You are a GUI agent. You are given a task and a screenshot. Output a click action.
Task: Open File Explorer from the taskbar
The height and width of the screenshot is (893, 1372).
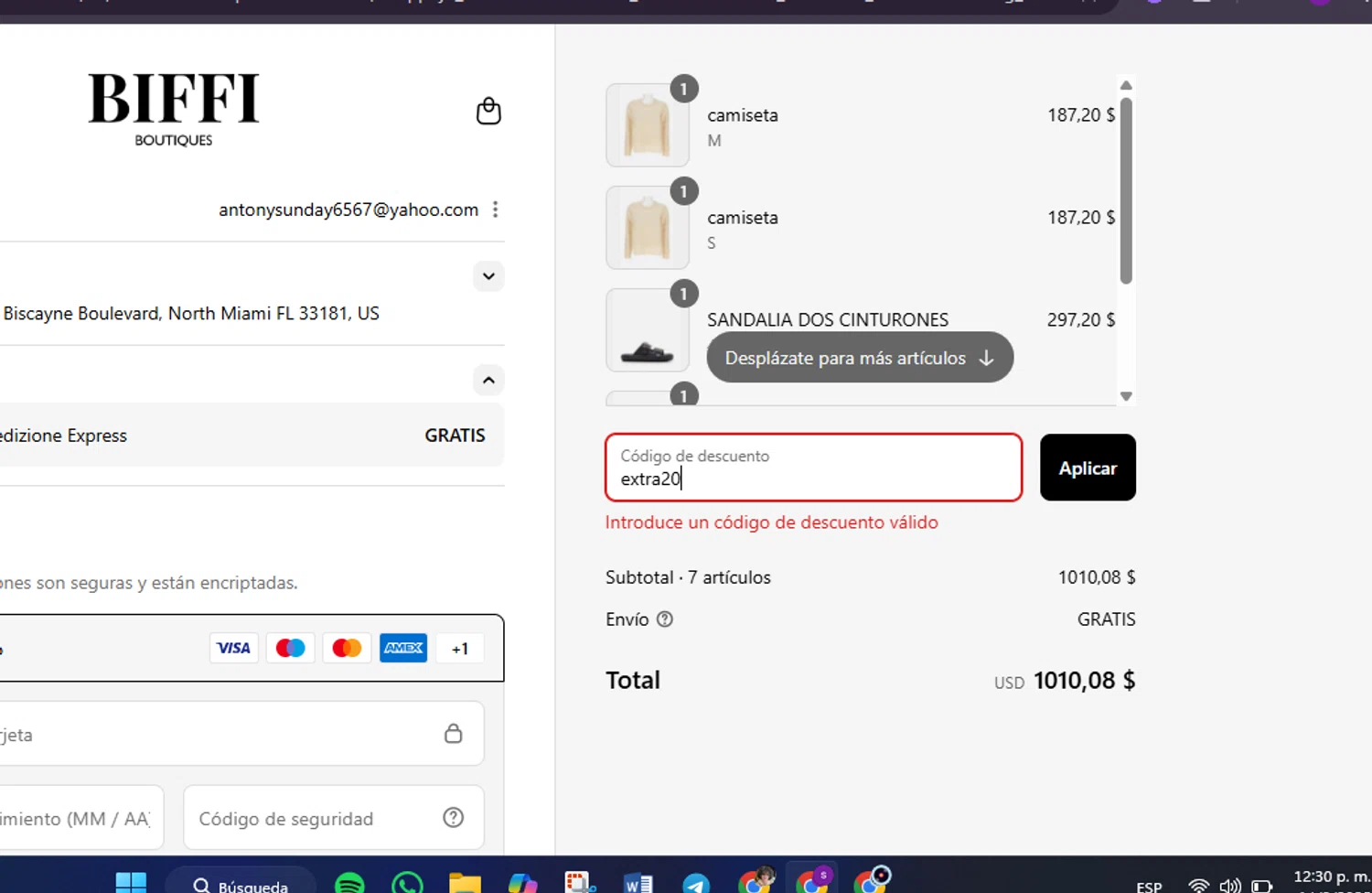click(x=465, y=884)
